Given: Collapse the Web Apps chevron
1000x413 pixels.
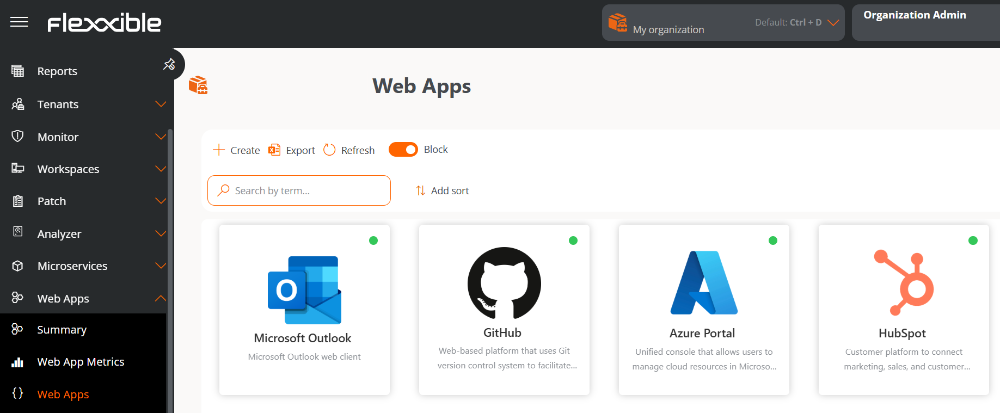Looking at the screenshot, I should (161, 298).
